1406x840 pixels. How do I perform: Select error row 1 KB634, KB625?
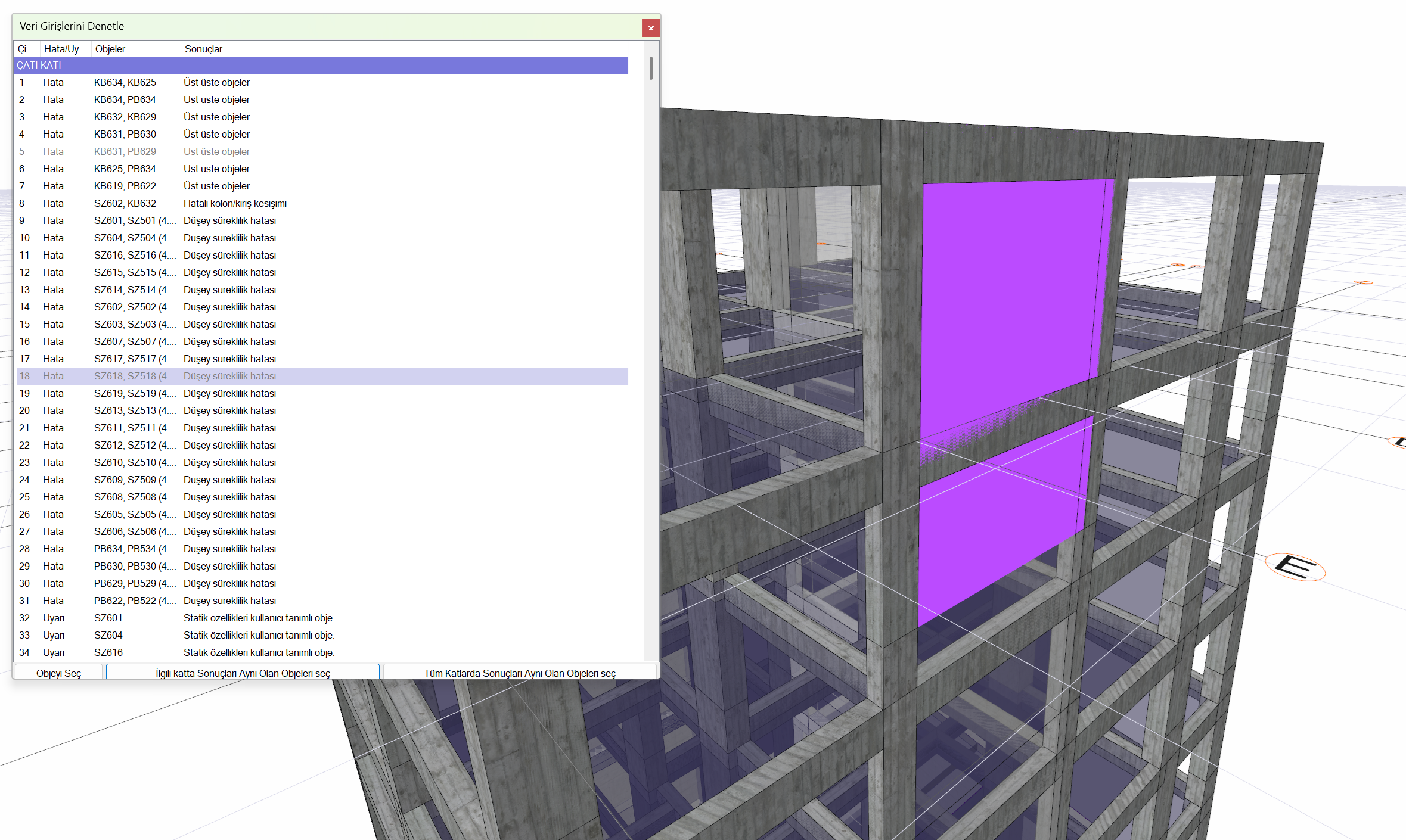(125, 82)
